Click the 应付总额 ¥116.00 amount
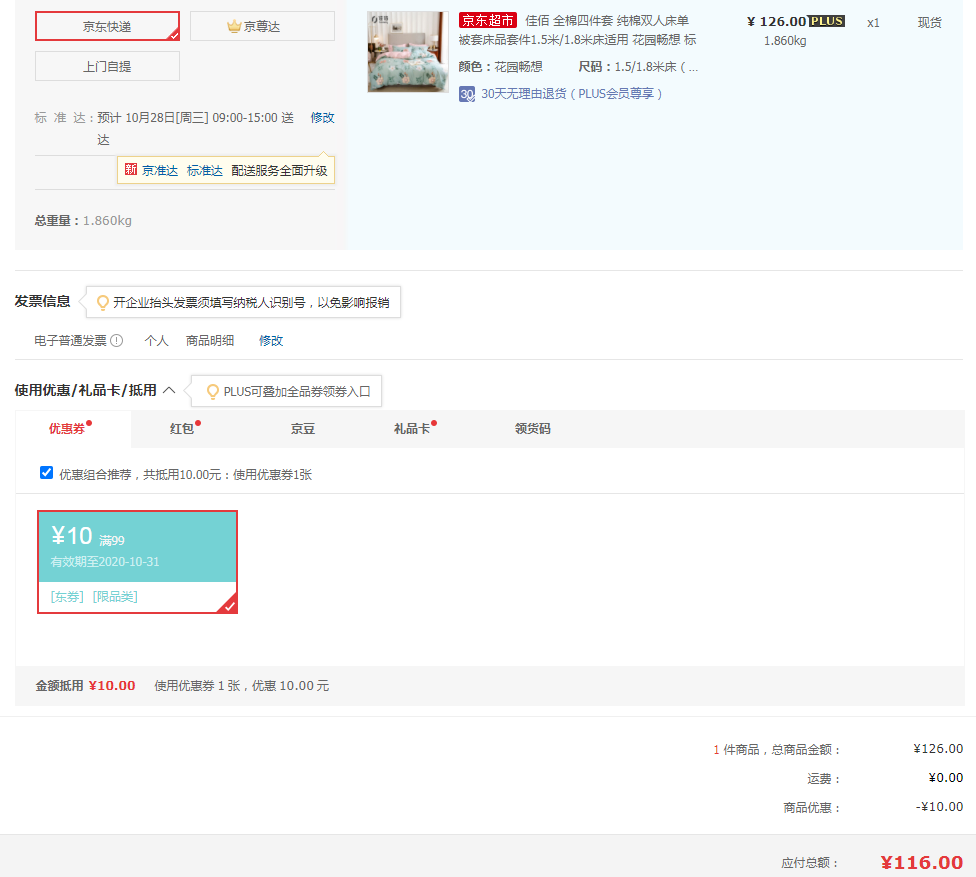976x877 pixels. click(x=922, y=863)
